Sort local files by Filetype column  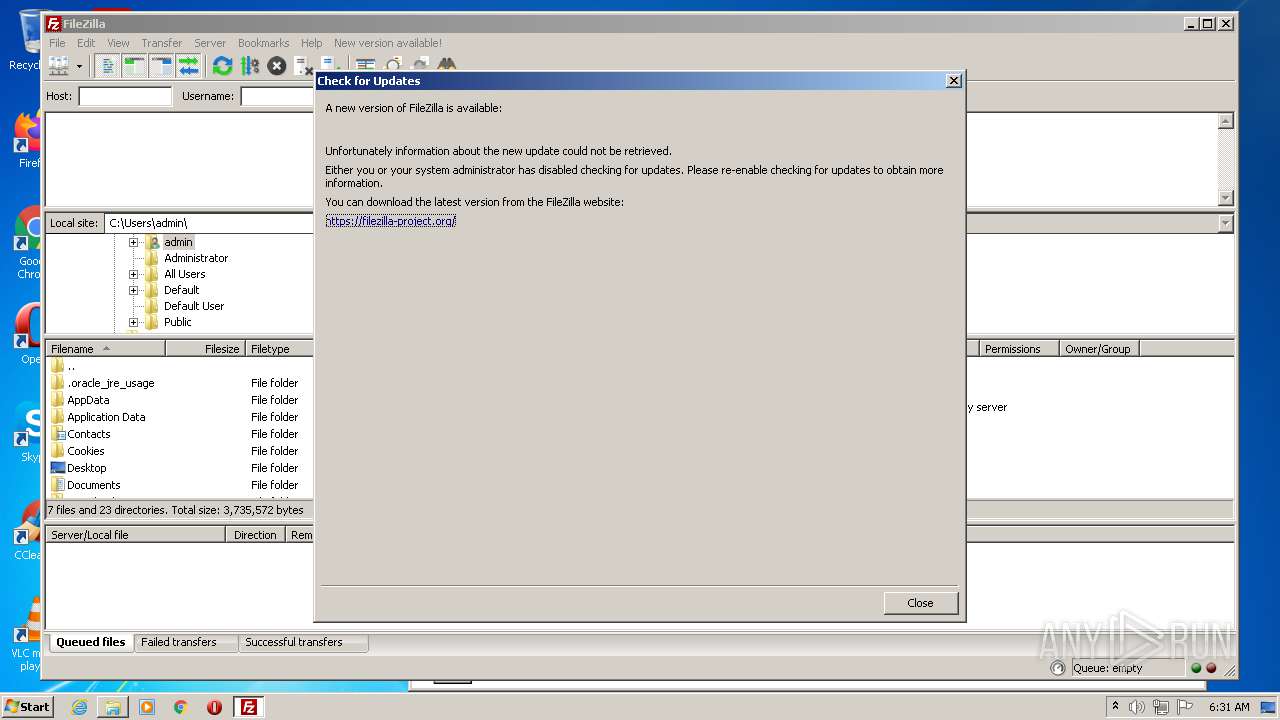click(280, 349)
